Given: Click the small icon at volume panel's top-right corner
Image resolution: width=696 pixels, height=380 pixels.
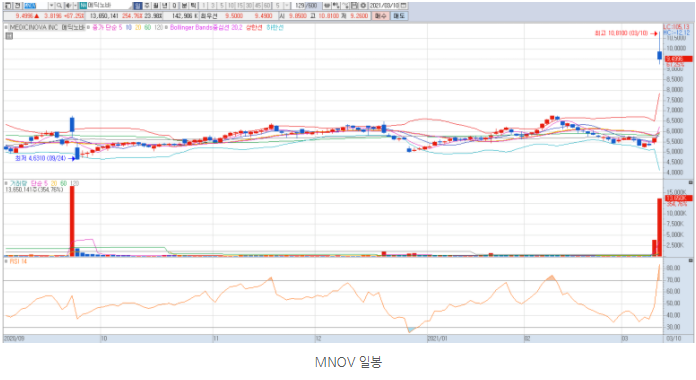Looking at the screenshot, I should click(x=690, y=182).
